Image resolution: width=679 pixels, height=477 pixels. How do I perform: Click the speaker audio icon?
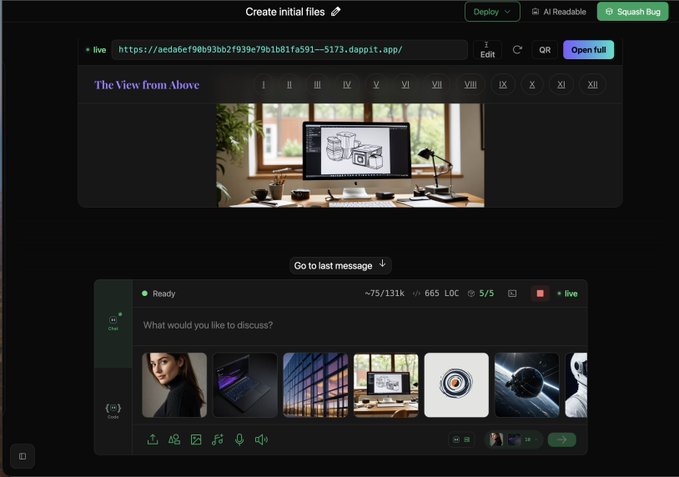pos(261,440)
